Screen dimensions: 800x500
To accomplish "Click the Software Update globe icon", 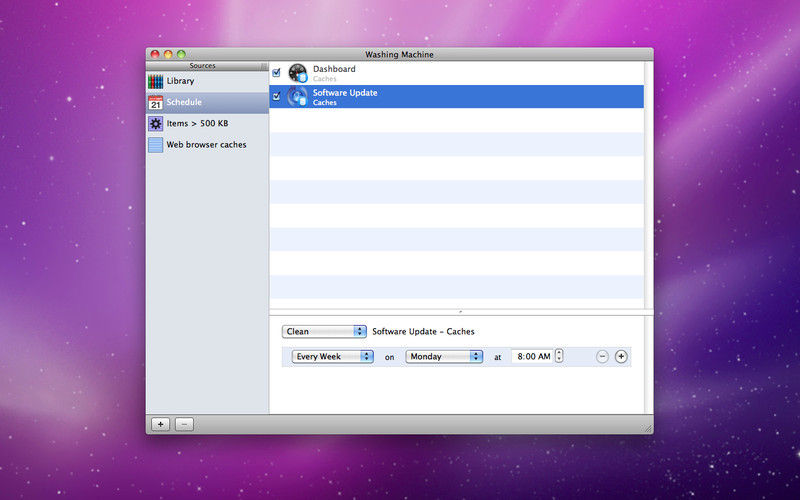I will tap(297, 96).
